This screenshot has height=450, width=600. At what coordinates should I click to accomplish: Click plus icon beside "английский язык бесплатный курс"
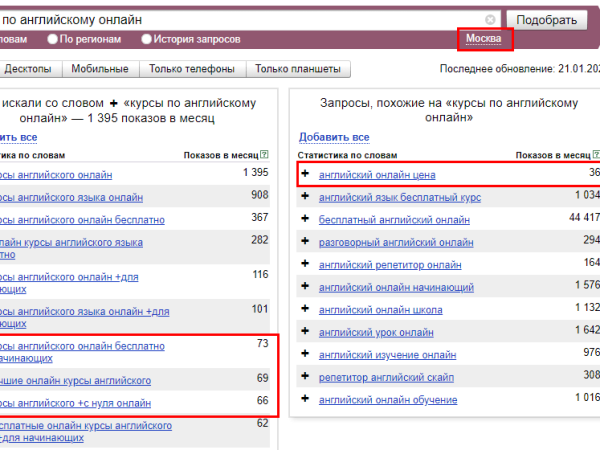305,197
